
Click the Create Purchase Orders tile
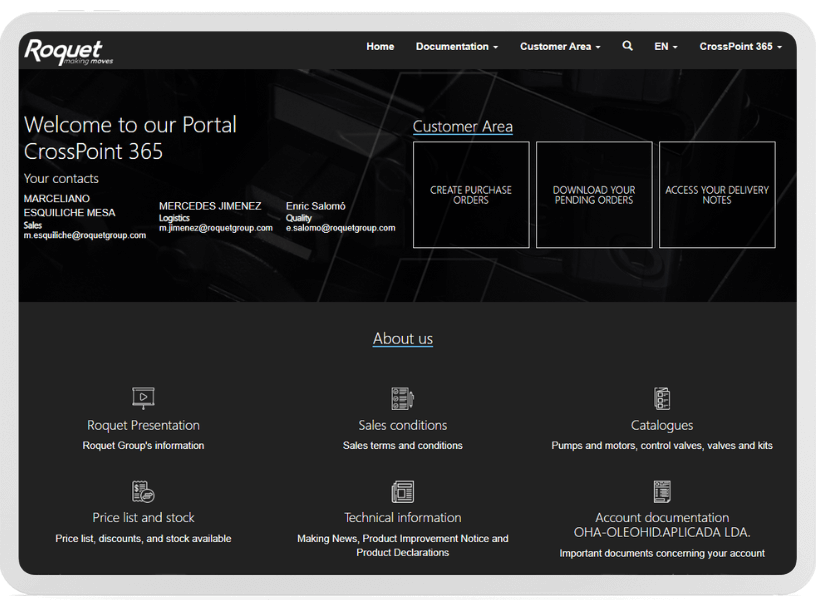tap(471, 195)
